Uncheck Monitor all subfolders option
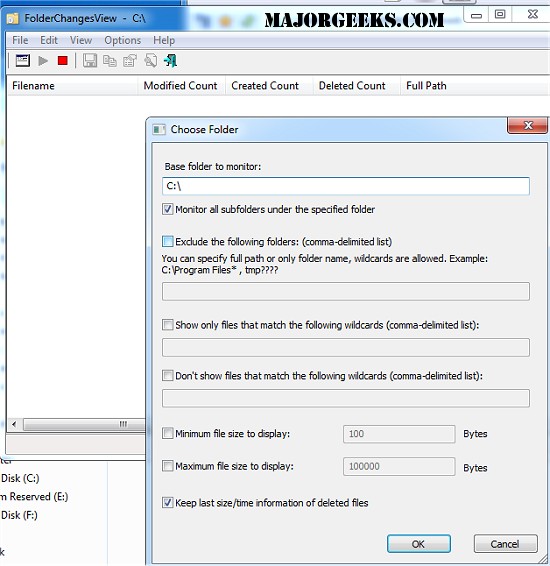Viewport: 550px width, 566px height. (x=167, y=209)
